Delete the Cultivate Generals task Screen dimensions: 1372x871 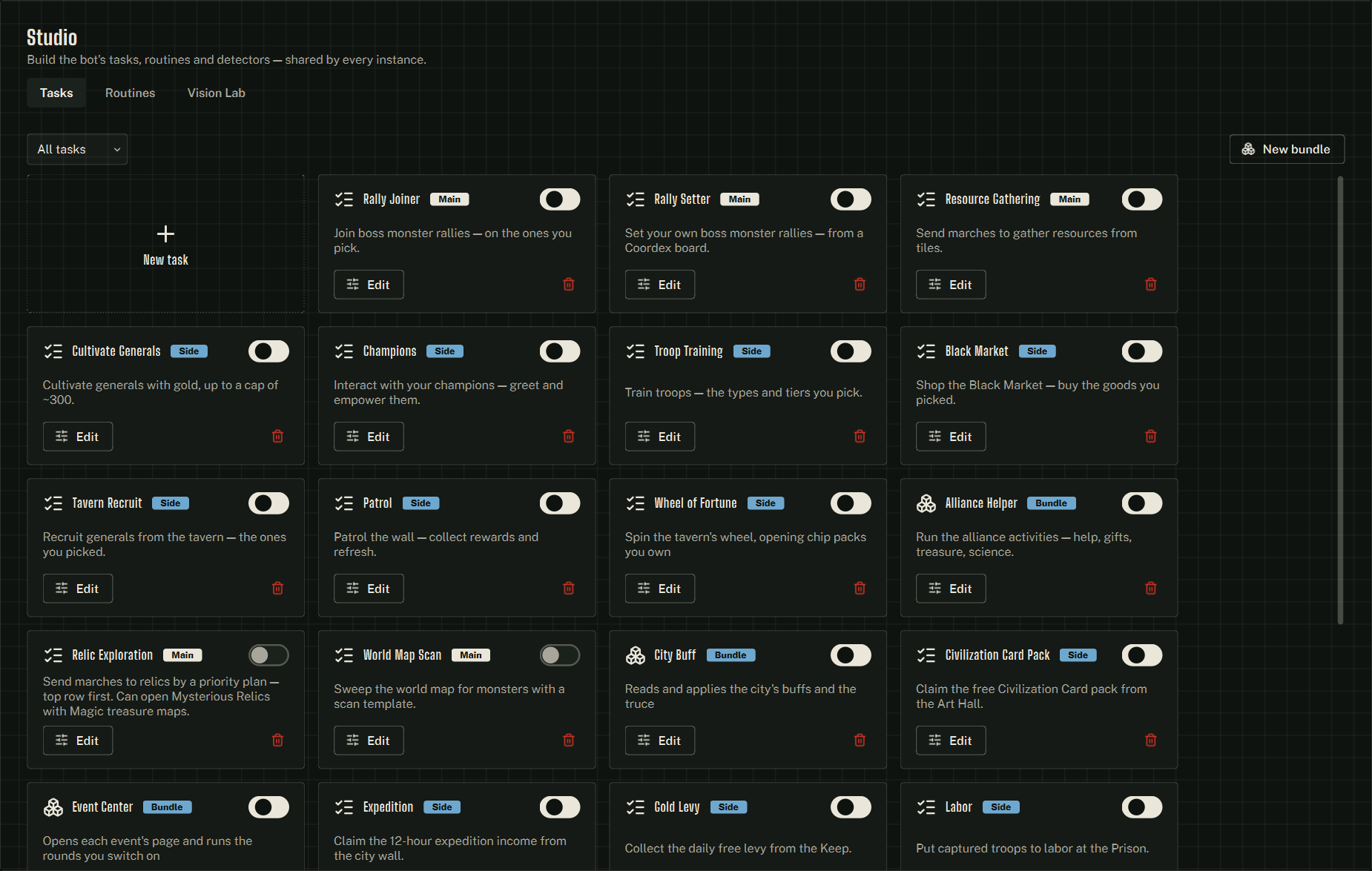(x=277, y=437)
